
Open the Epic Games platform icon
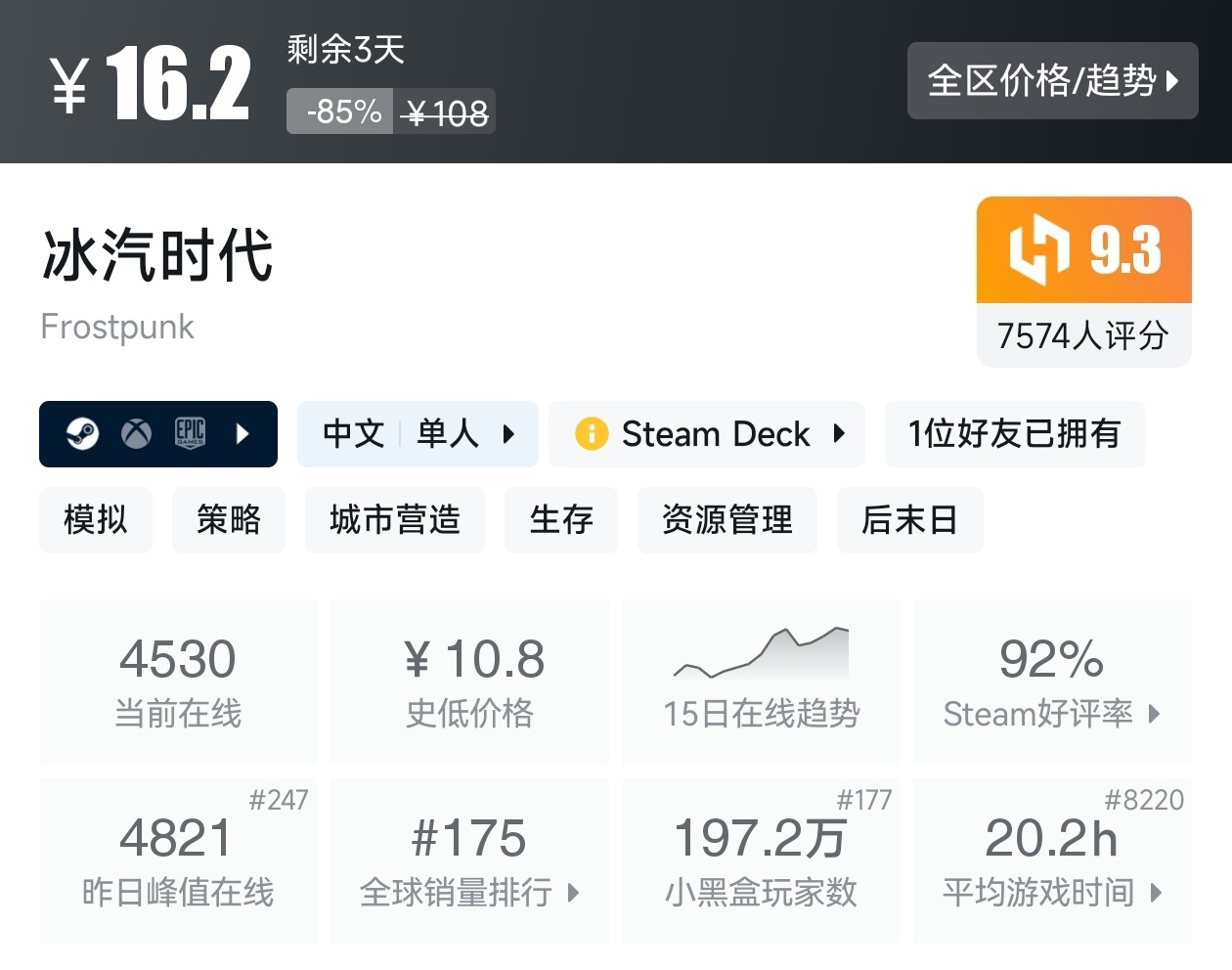(189, 433)
